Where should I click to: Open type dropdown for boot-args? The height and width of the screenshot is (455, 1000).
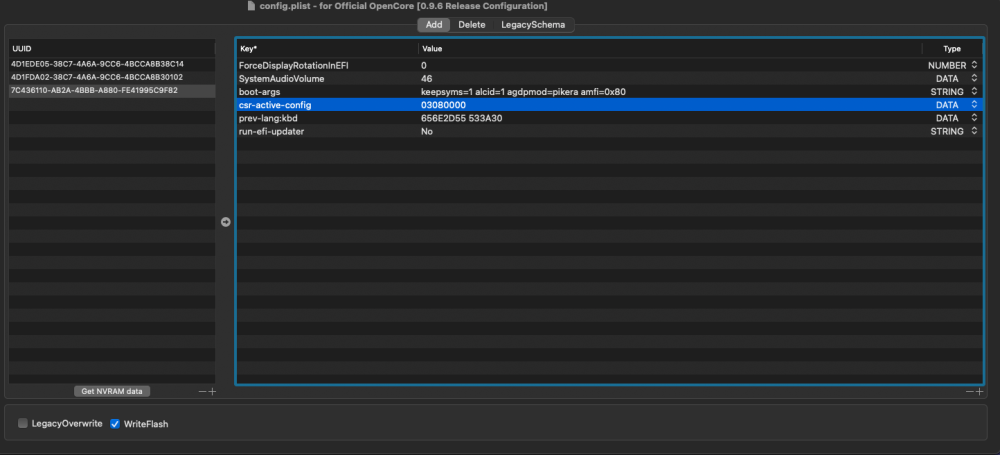[974, 92]
